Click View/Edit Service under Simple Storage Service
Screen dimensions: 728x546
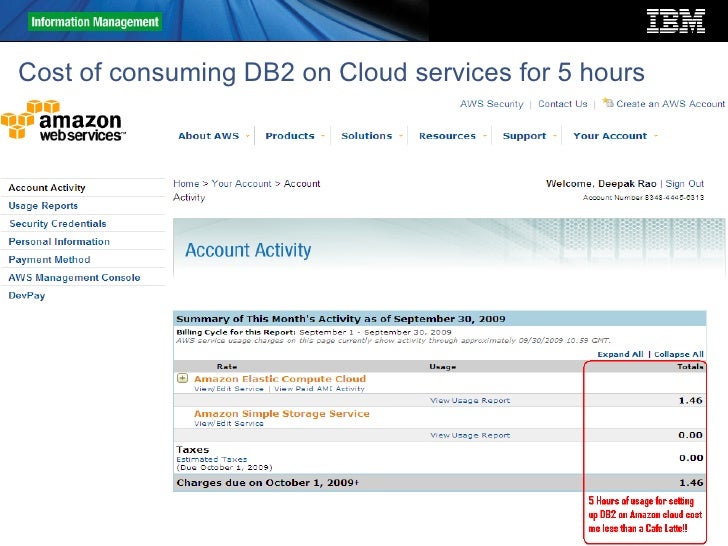(229, 423)
